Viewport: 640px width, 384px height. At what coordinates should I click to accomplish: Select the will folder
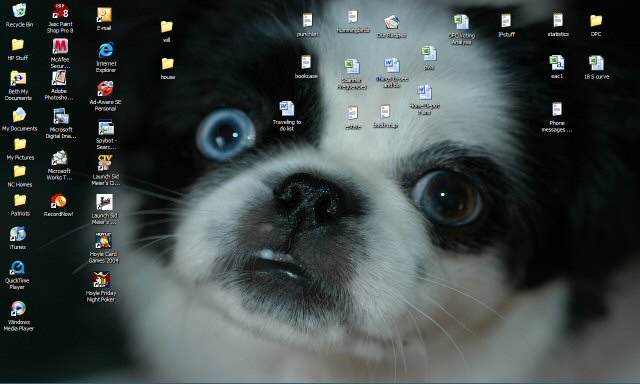click(x=167, y=27)
